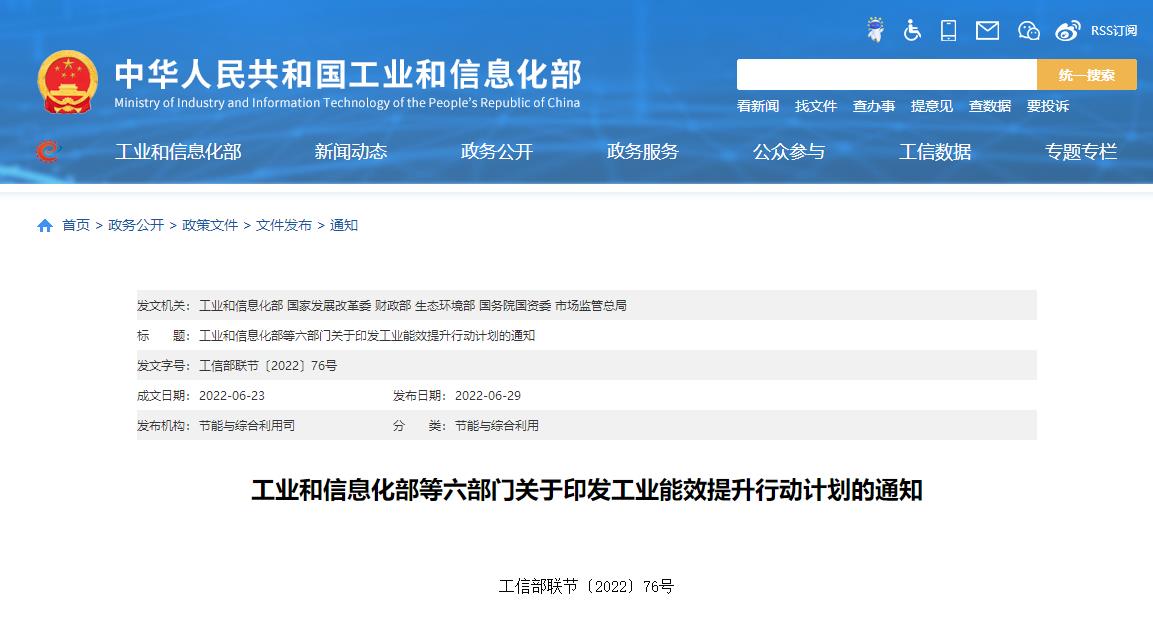Go to 通知 in breadcrumb
Viewport: 1153px width, 622px height.
[343, 225]
